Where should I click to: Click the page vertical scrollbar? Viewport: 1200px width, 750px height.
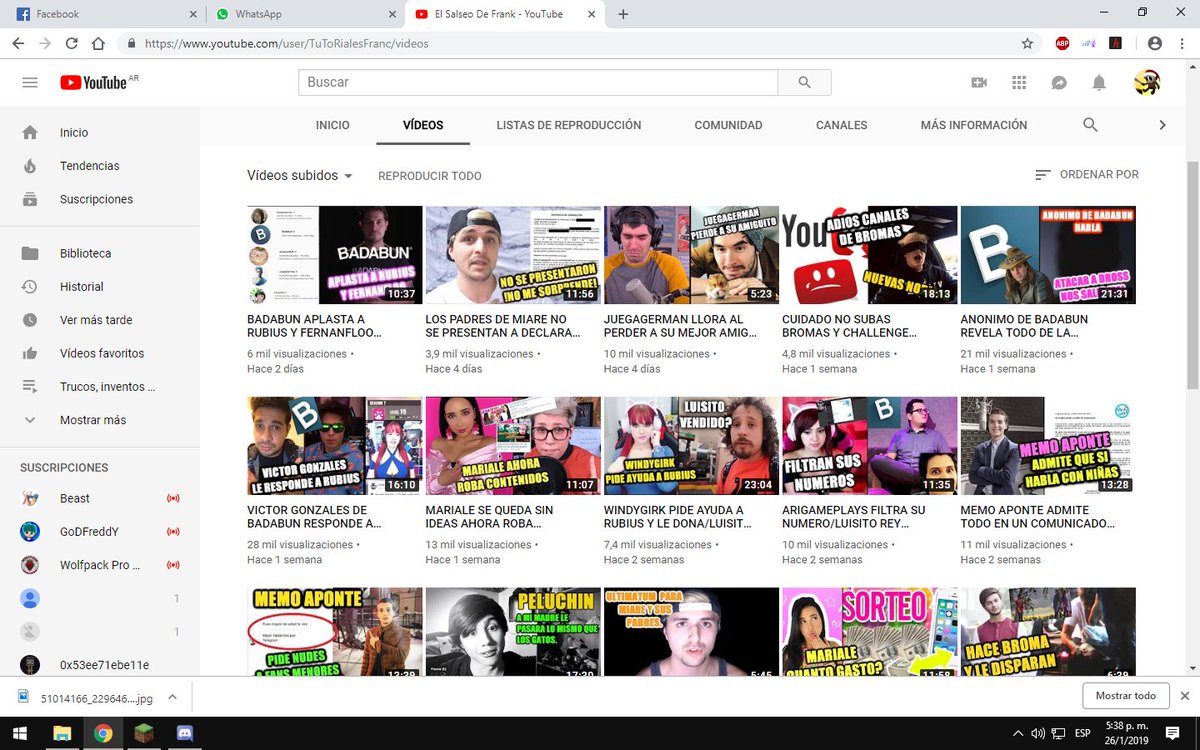[x=1192, y=275]
